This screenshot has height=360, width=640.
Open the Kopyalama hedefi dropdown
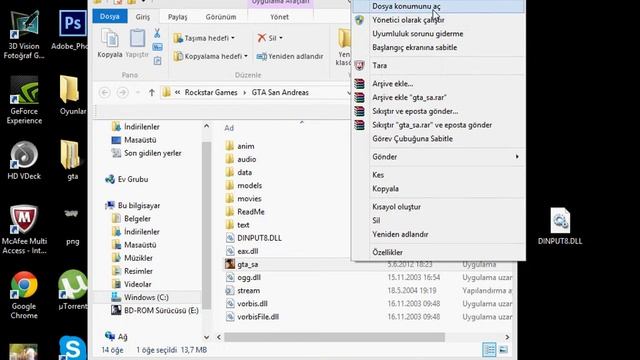[x=210, y=56]
